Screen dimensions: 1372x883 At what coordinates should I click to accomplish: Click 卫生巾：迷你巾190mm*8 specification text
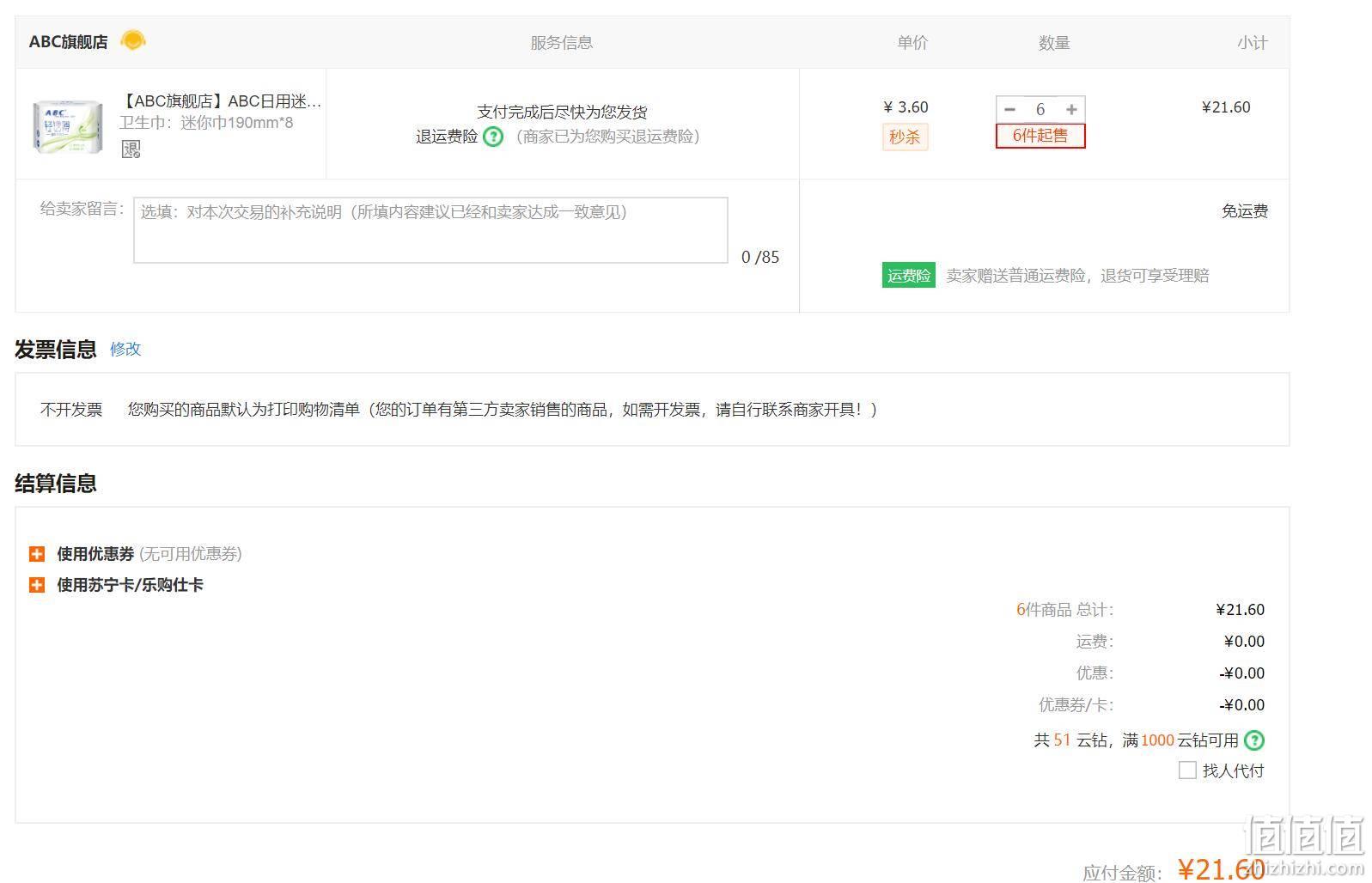[x=206, y=123]
